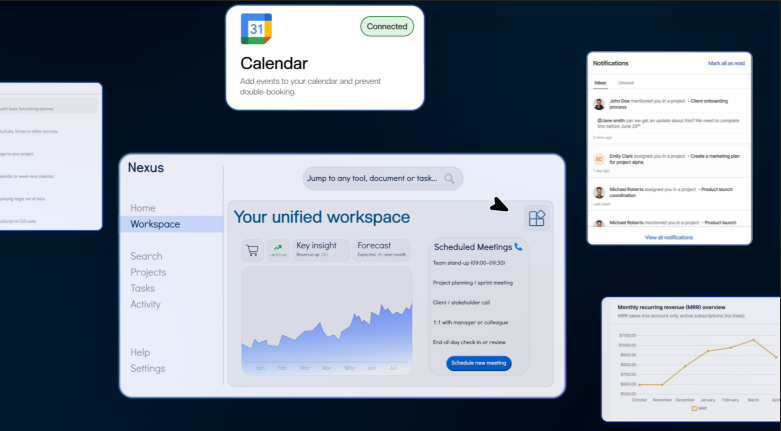
Task: Click Emily Clark's EC avatar
Action: (599, 159)
